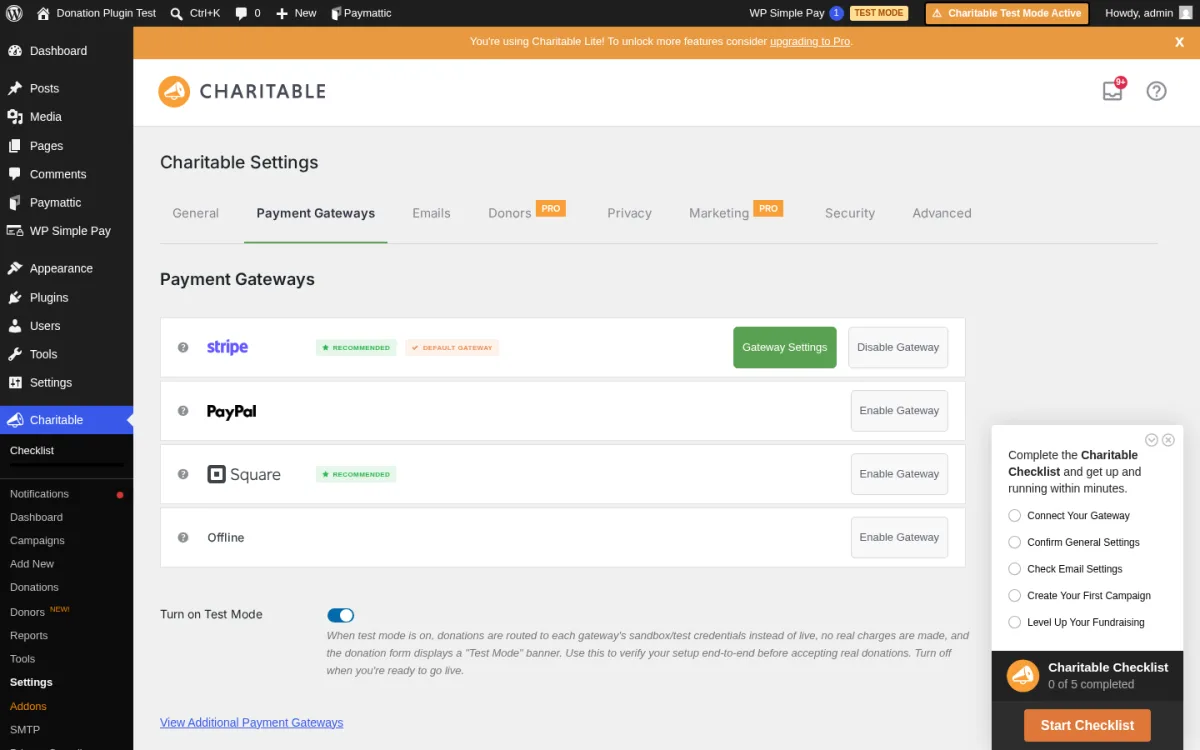
Task: Enable the PayPal gateway
Action: tap(899, 411)
